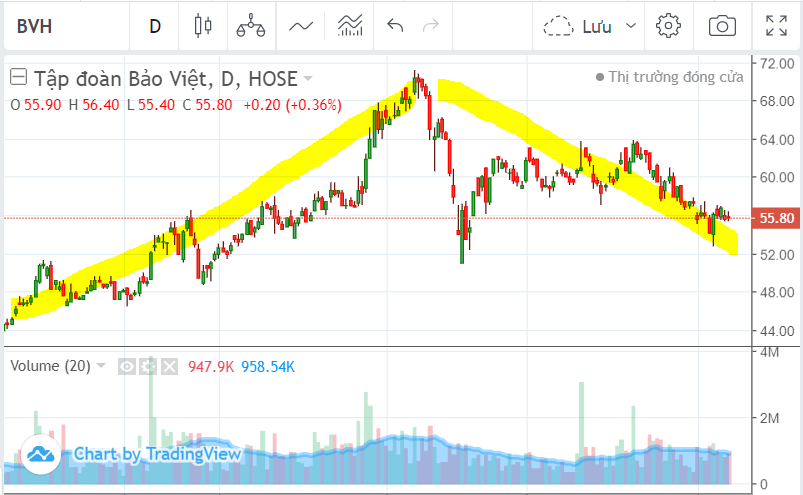Open chart settings gear icon
The width and height of the screenshot is (803, 495).
click(x=668, y=26)
